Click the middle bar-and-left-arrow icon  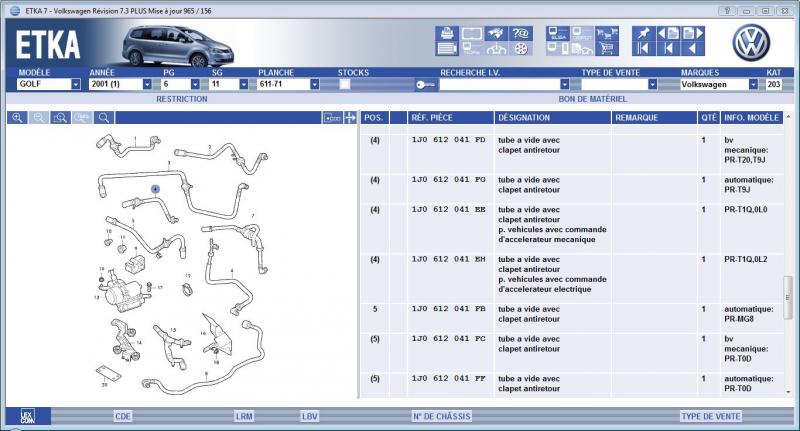[668, 48]
